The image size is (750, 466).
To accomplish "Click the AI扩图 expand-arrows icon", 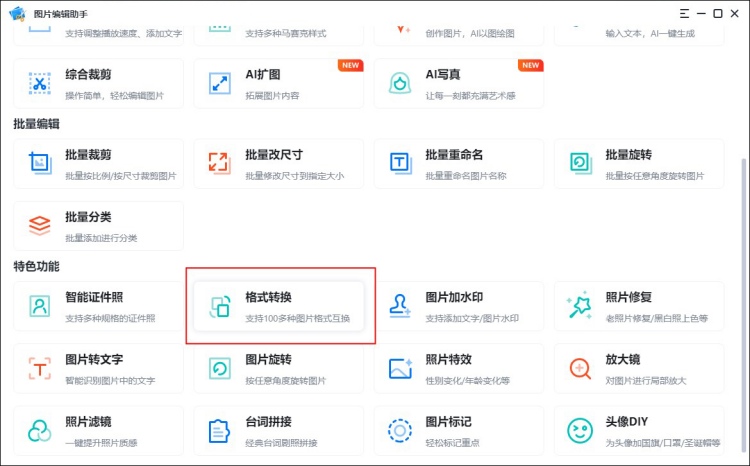I will click(x=220, y=84).
